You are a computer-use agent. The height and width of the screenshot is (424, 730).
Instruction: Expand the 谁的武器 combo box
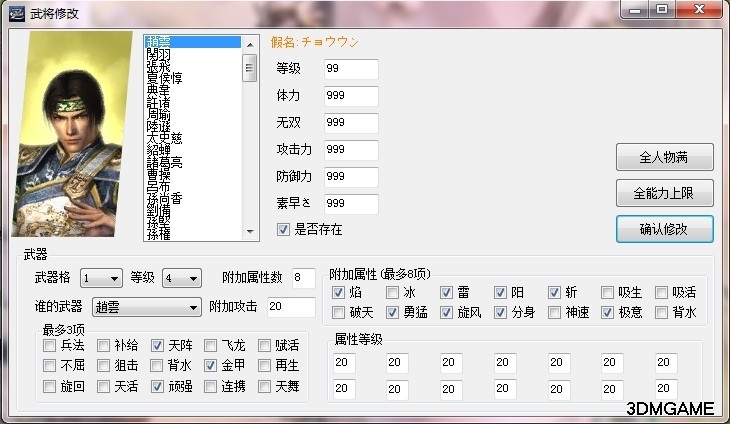pos(146,307)
